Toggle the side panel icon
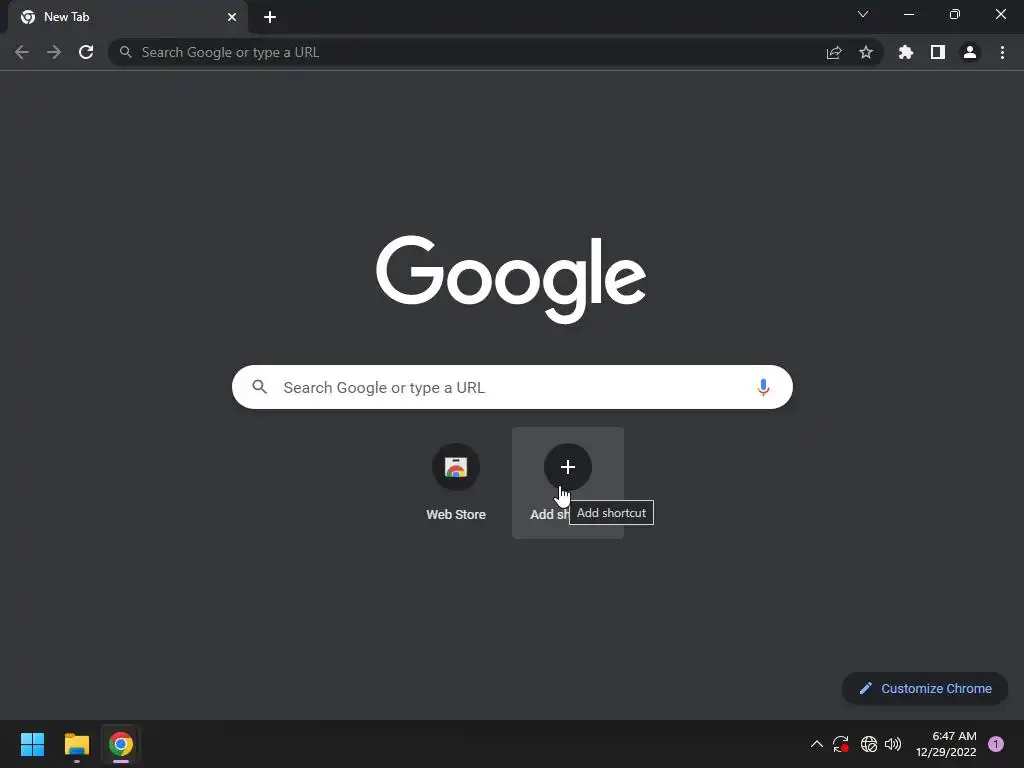The image size is (1024, 768). 938,52
